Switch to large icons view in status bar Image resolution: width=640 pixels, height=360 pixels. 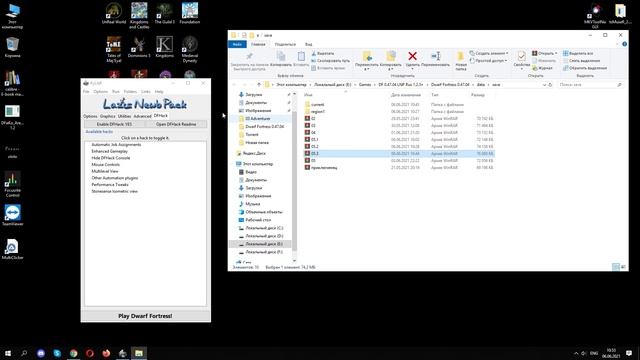pos(623,267)
